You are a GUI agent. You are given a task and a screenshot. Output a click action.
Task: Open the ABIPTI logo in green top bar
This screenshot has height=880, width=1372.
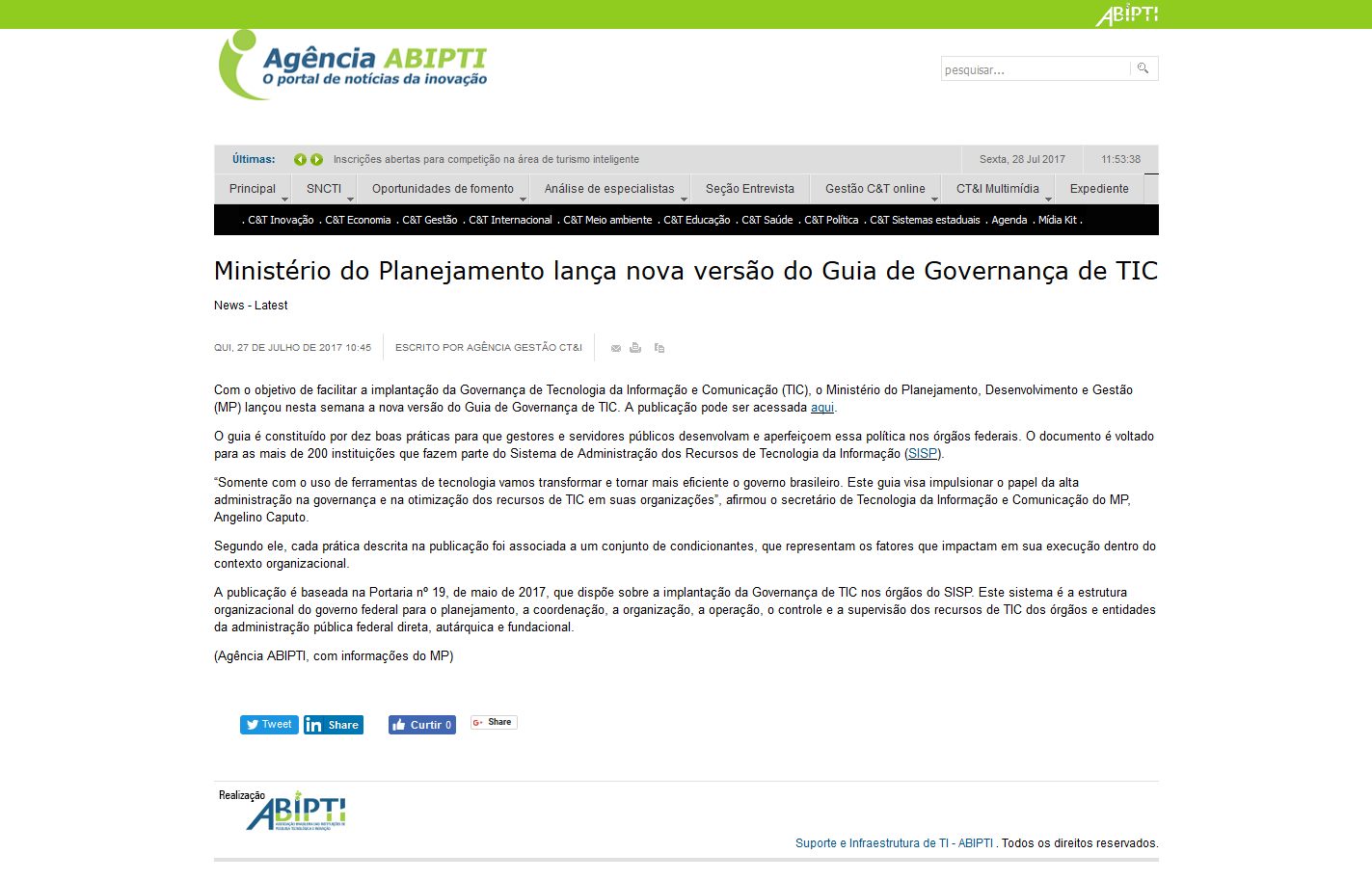coord(1126,14)
